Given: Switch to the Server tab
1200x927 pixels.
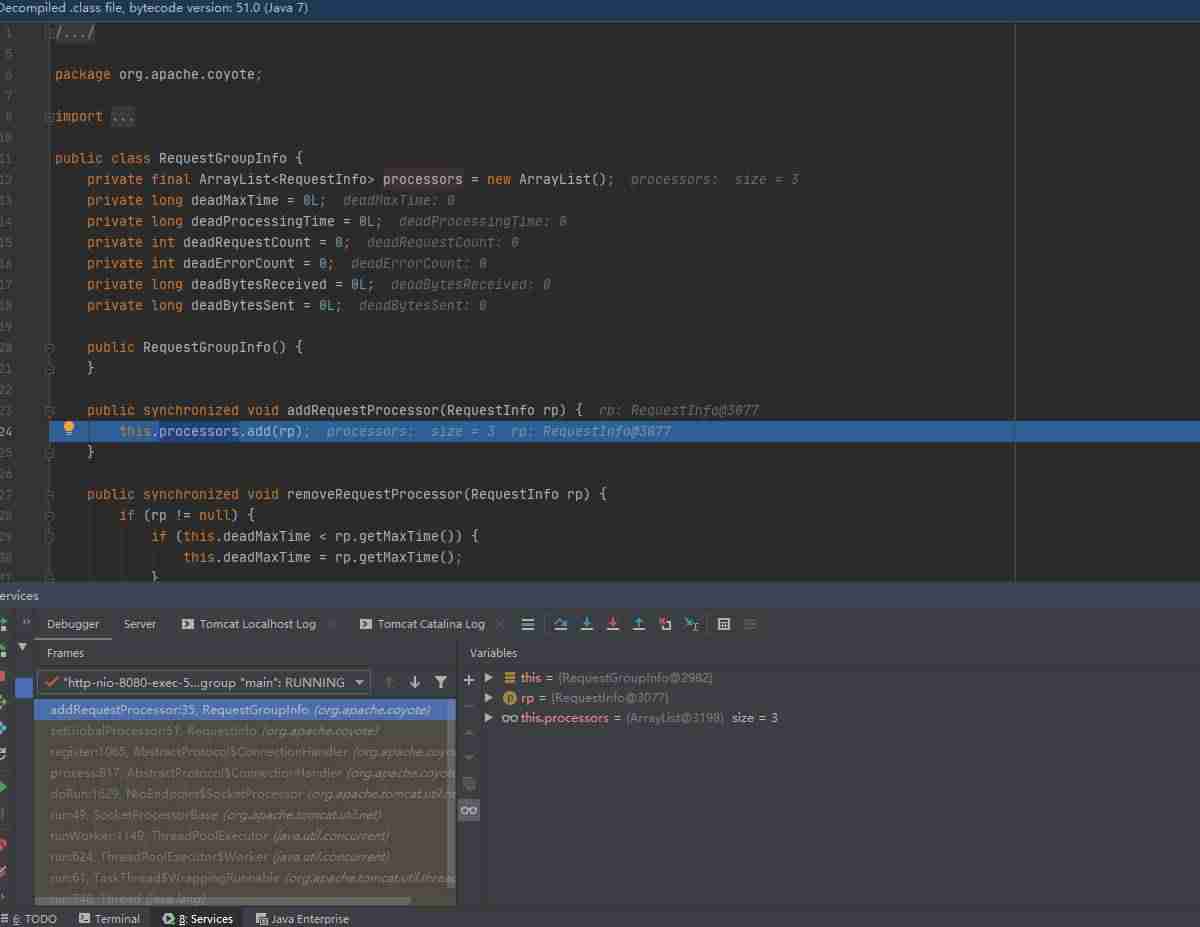Looking at the screenshot, I should tap(140, 624).
